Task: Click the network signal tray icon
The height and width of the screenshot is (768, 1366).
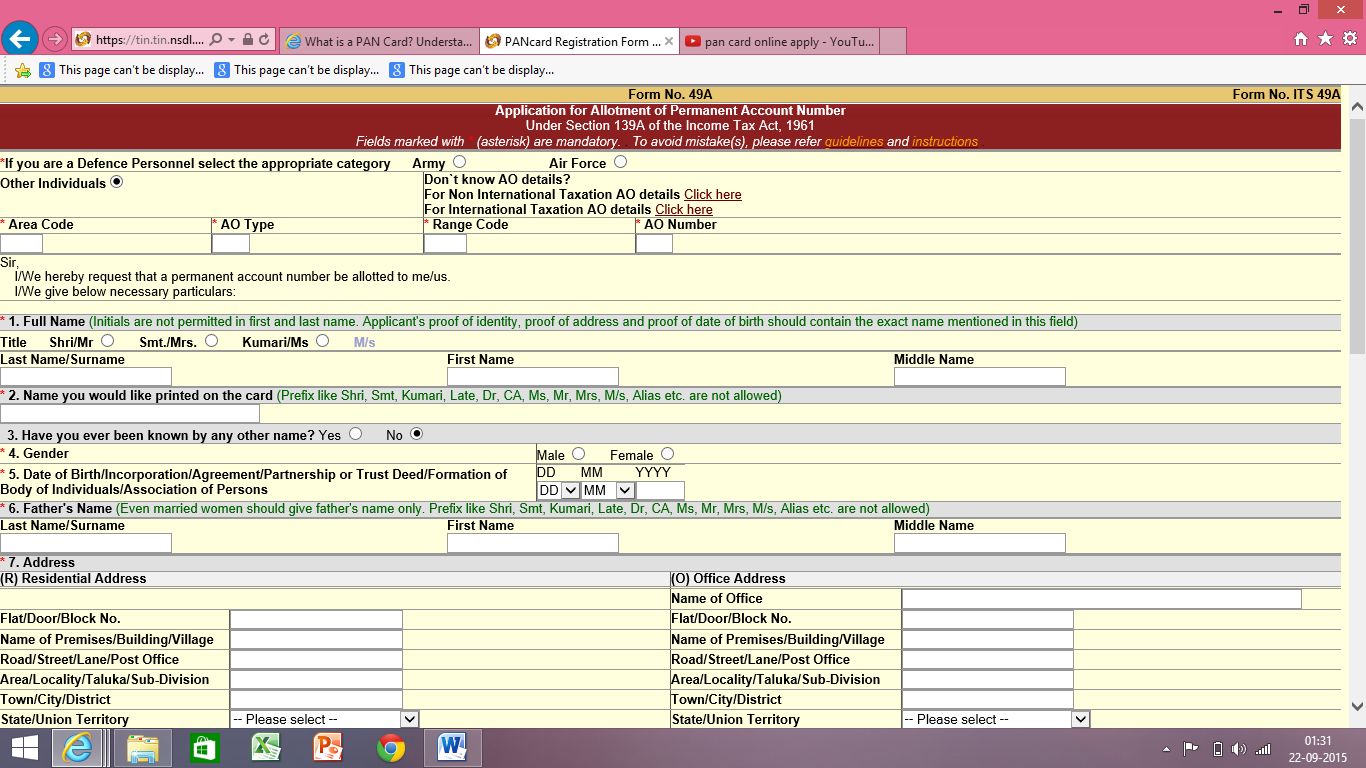Action: [1264, 749]
